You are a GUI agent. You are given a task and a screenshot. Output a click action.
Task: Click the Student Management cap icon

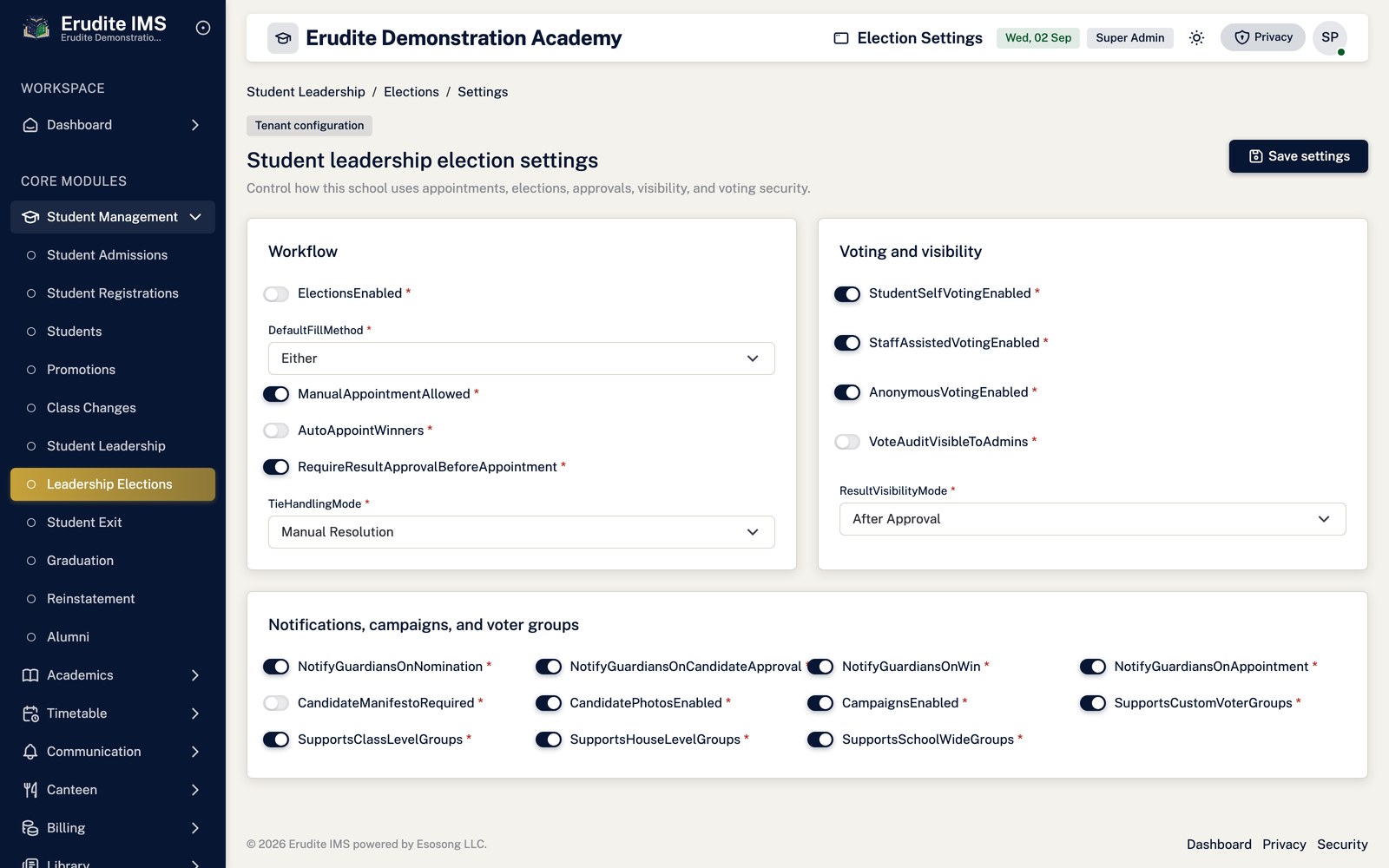click(30, 217)
